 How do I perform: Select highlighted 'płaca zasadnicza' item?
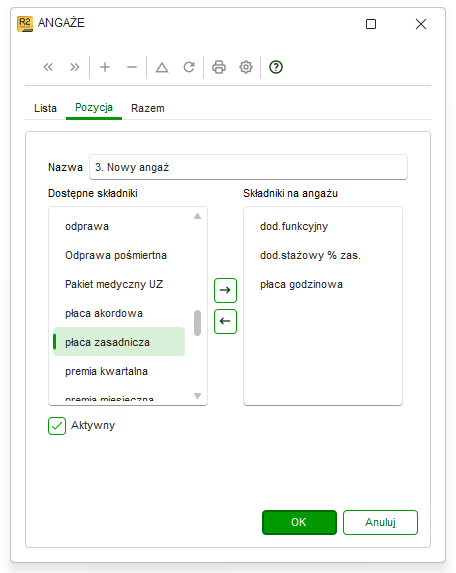pos(119,342)
